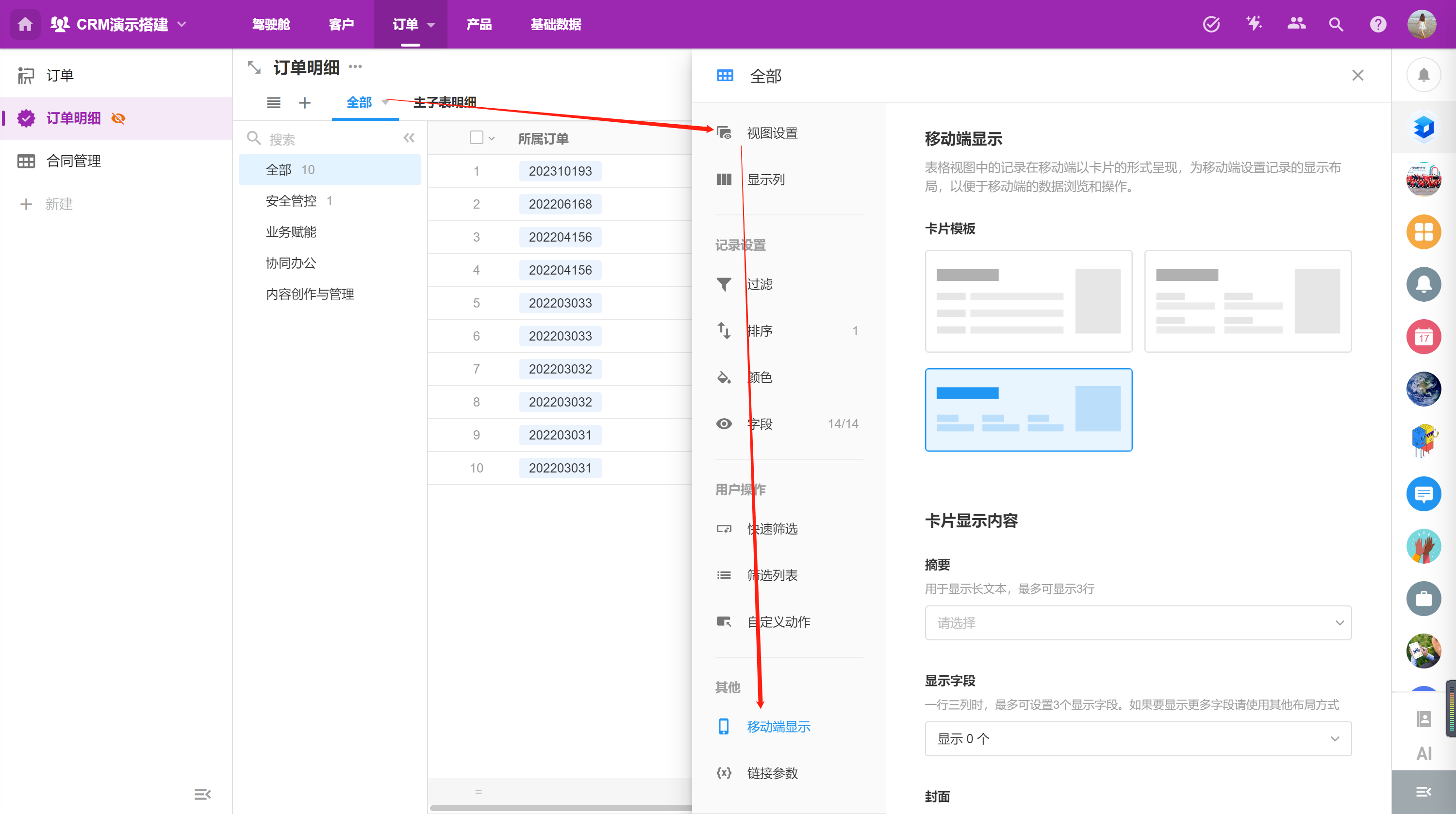Switch to the 客户 top menu
The width and height of the screenshot is (1456, 814).
[x=341, y=24]
